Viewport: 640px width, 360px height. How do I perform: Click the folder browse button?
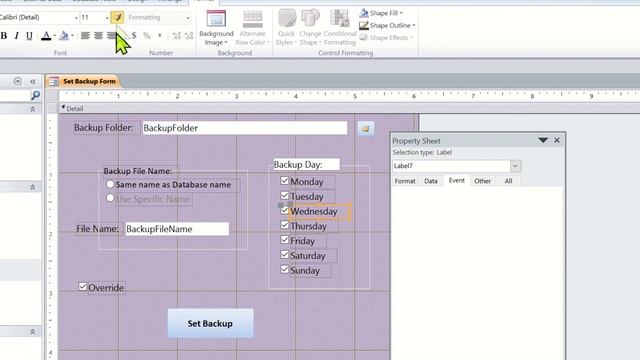pyautogui.click(x=365, y=129)
